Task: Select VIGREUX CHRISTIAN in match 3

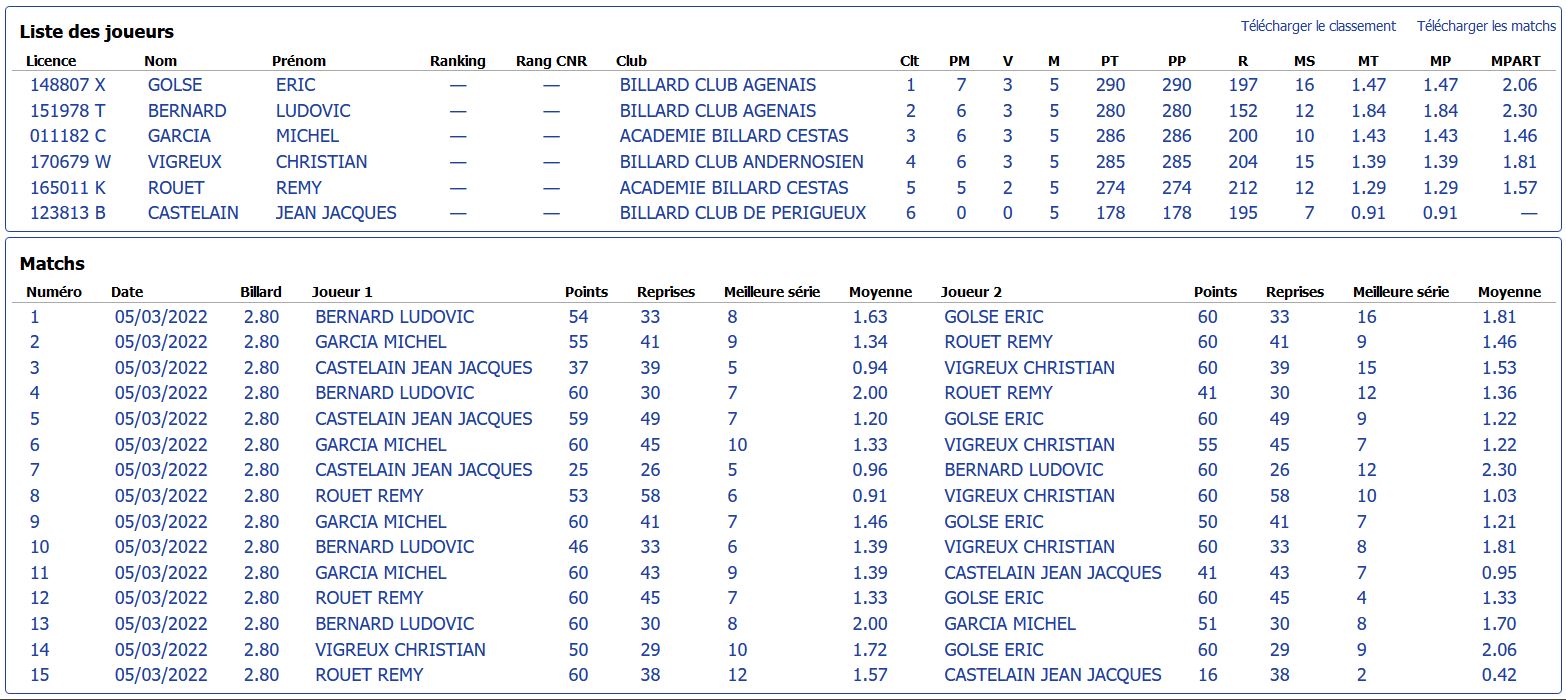Action: (1029, 368)
